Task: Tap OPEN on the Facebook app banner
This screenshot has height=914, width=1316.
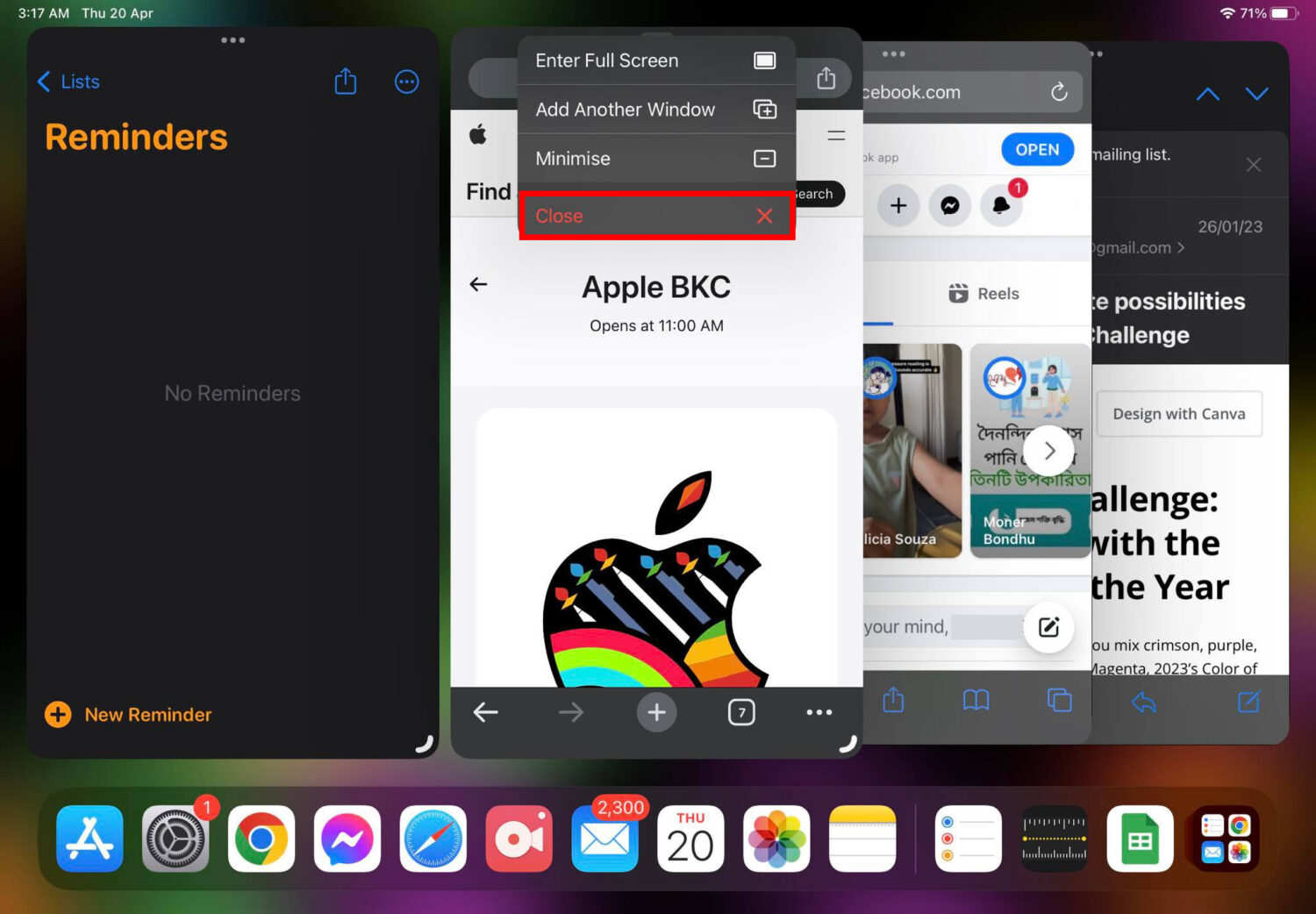Action: (x=1037, y=150)
